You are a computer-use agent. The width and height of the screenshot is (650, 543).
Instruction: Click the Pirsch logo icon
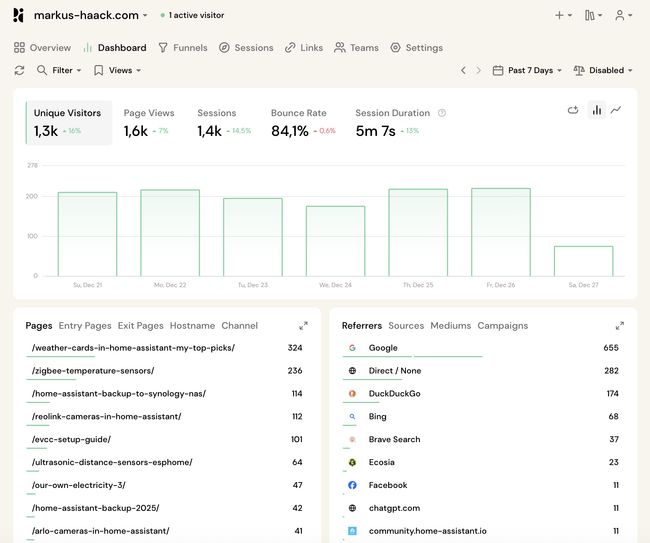click(18, 15)
